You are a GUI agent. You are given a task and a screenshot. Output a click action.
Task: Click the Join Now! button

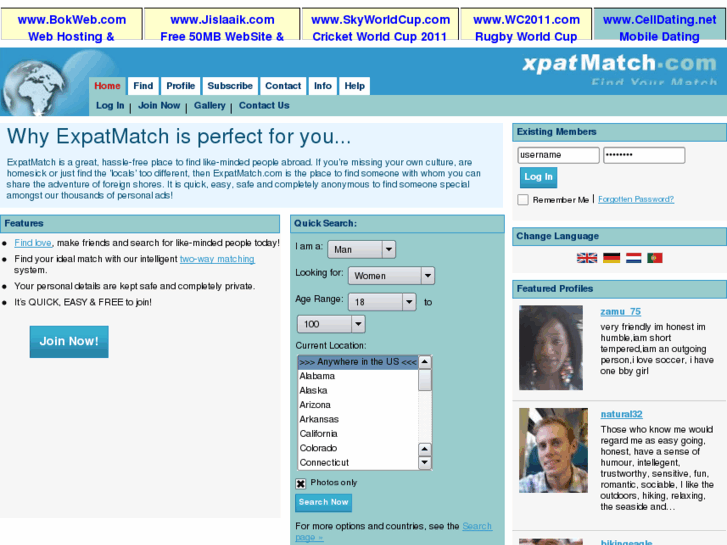[69, 342]
